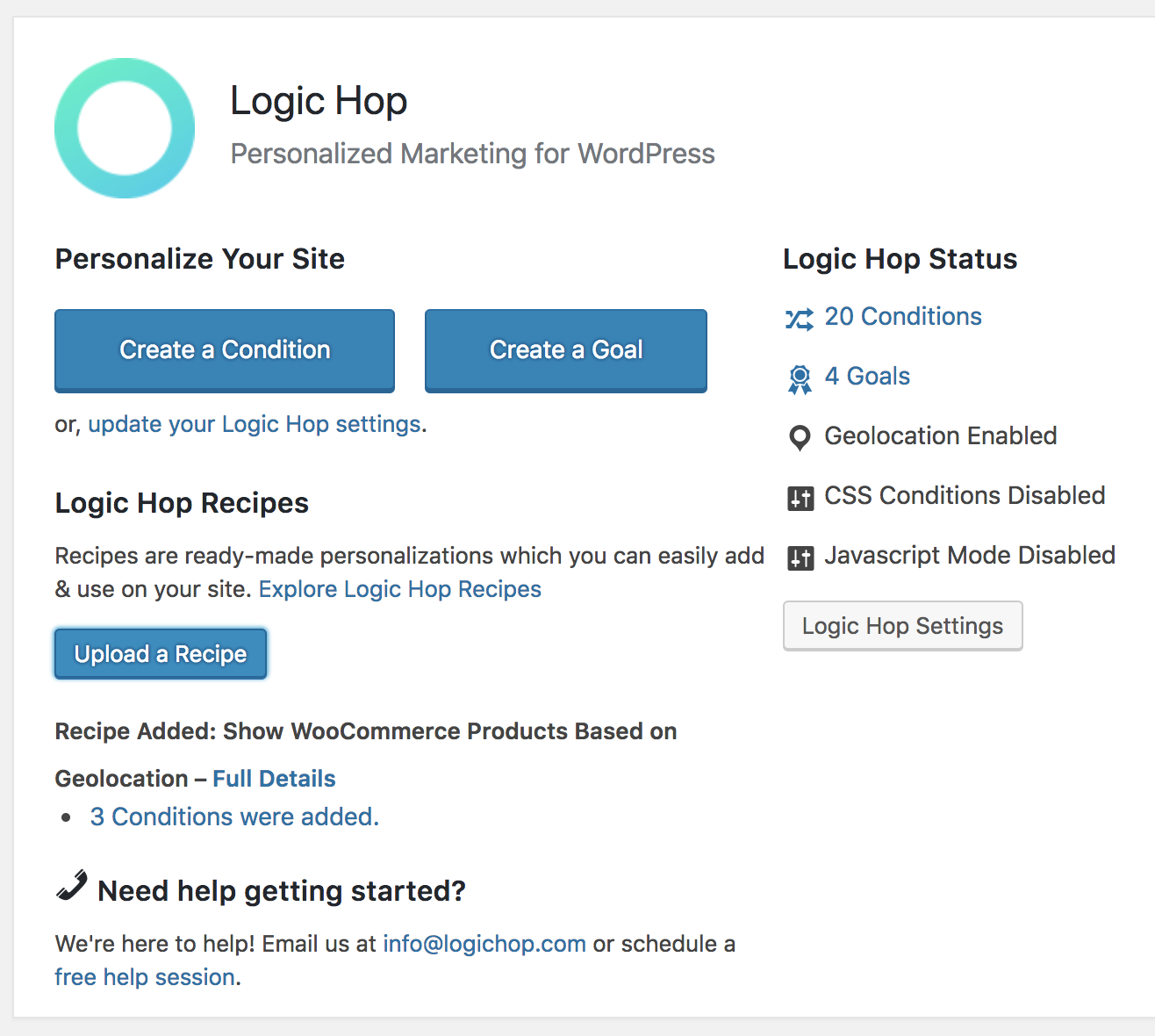Click the Logic Hop ring logo
Viewport: 1155px width, 1036px height.
125,128
